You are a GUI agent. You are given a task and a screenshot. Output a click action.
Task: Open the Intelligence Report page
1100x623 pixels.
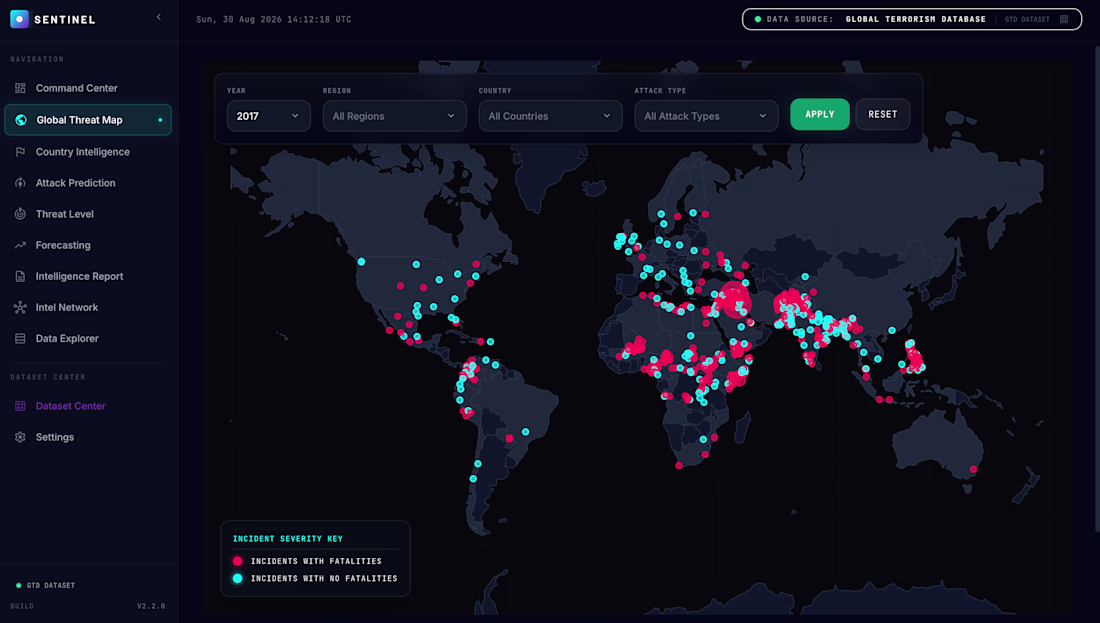(x=88, y=276)
